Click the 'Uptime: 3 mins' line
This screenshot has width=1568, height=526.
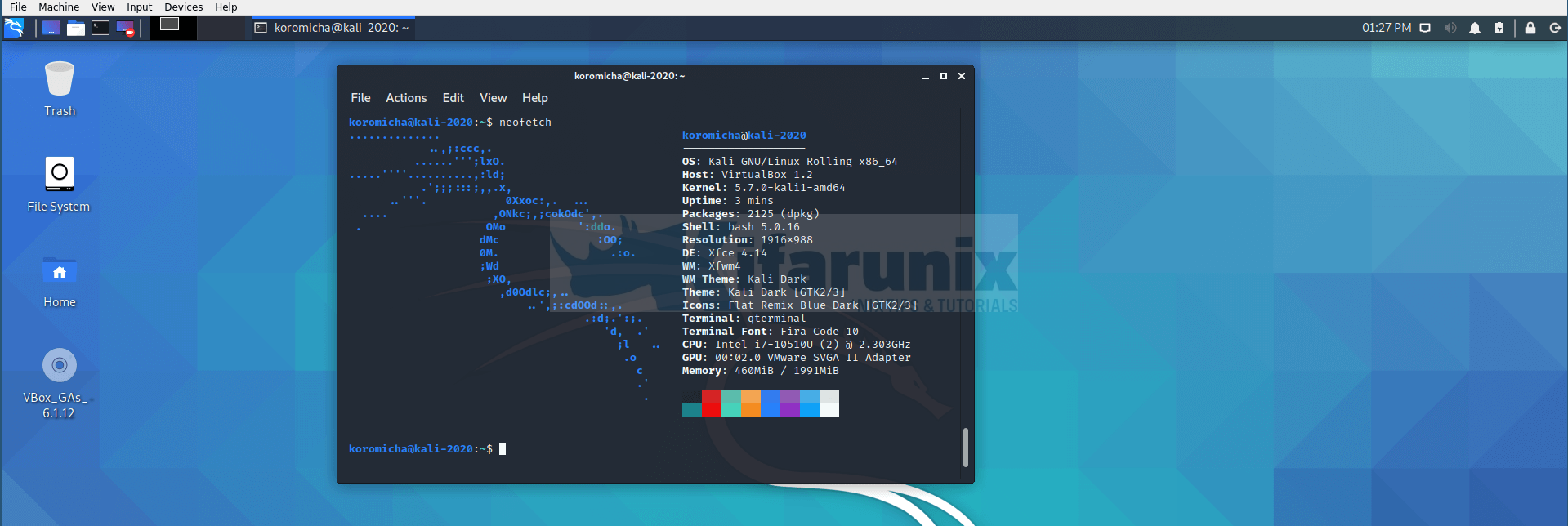728,201
